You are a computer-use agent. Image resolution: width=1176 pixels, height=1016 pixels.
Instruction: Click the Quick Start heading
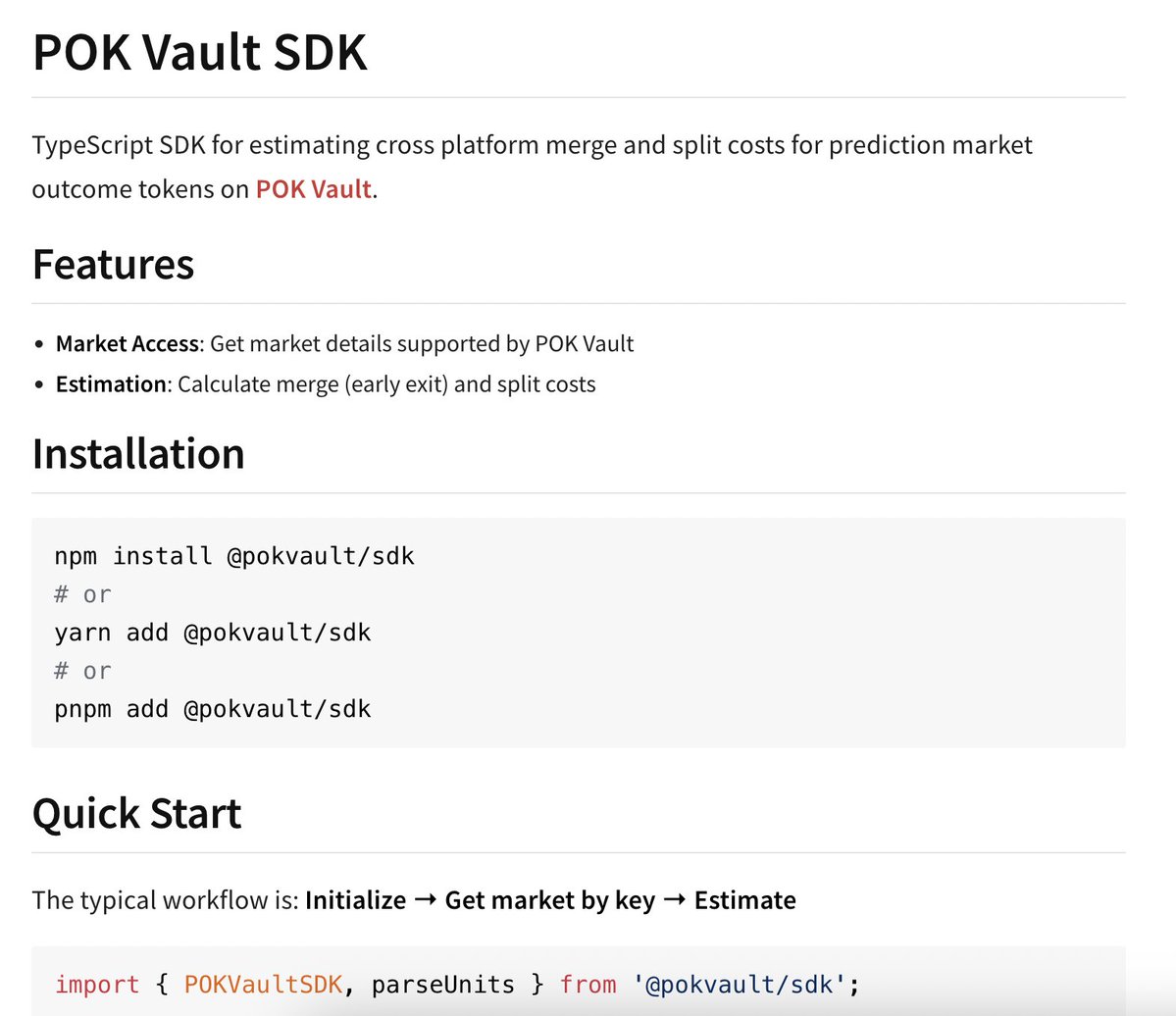[x=136, y=813]
